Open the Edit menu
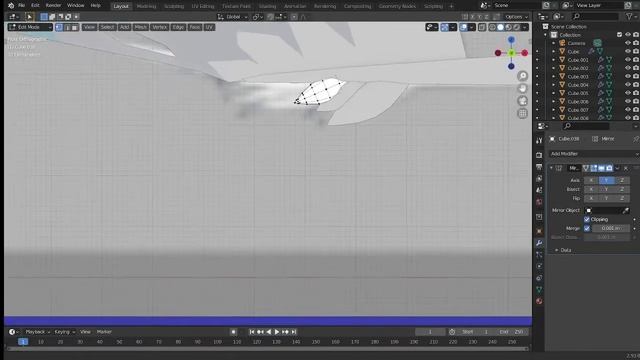640x360 pixels. pyautogui.click(x=36, y=6)
